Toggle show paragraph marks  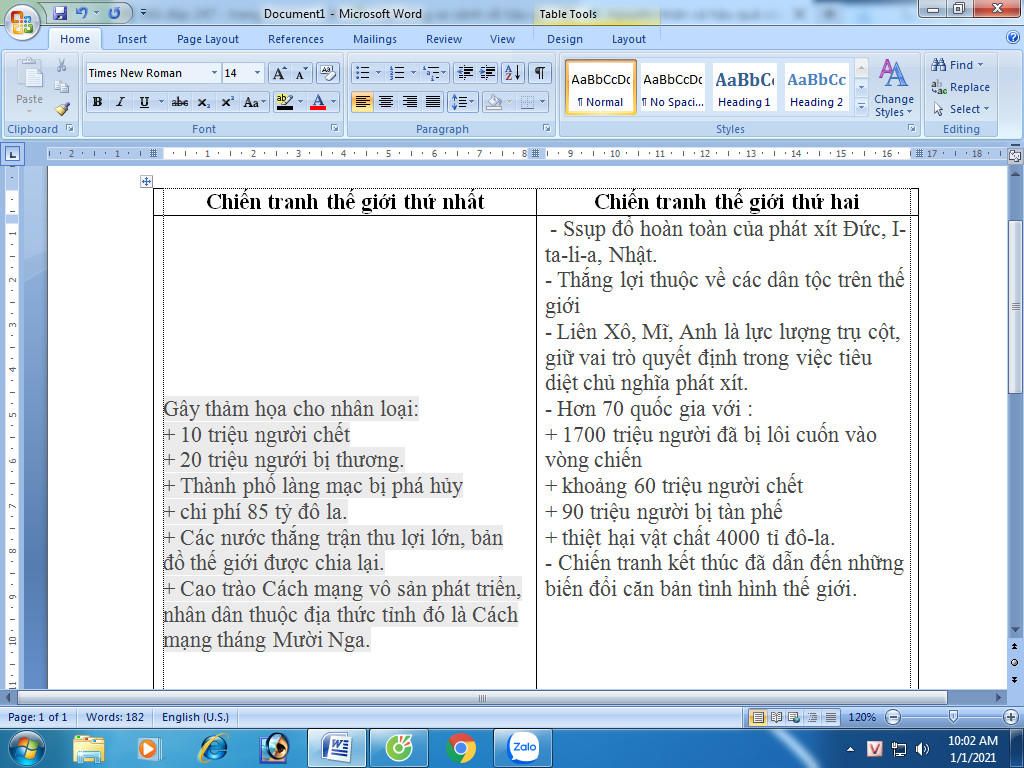[540, 72]
